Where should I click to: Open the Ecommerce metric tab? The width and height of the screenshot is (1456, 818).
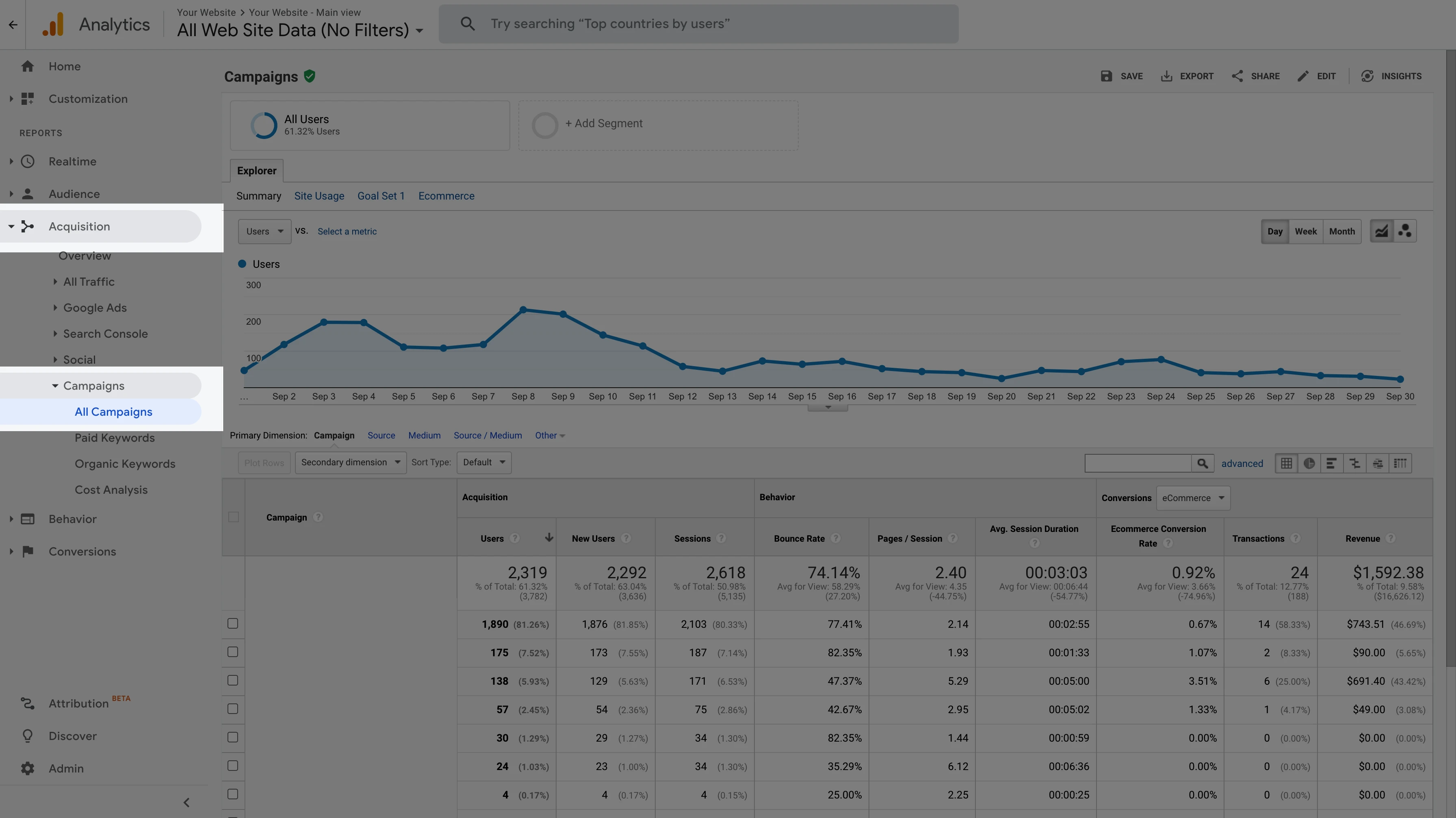click(x=446, y=196)
